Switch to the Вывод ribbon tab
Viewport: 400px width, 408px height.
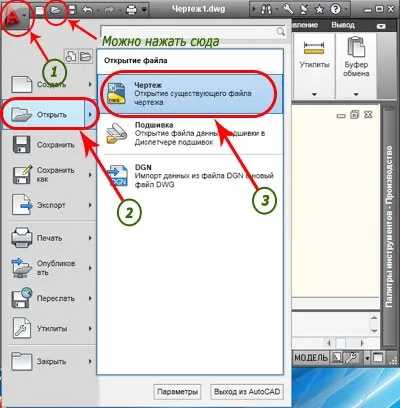coord(343,25)
